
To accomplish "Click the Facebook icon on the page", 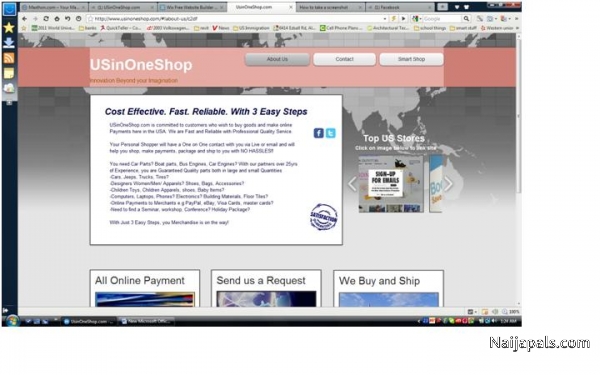I will point(318,133).
